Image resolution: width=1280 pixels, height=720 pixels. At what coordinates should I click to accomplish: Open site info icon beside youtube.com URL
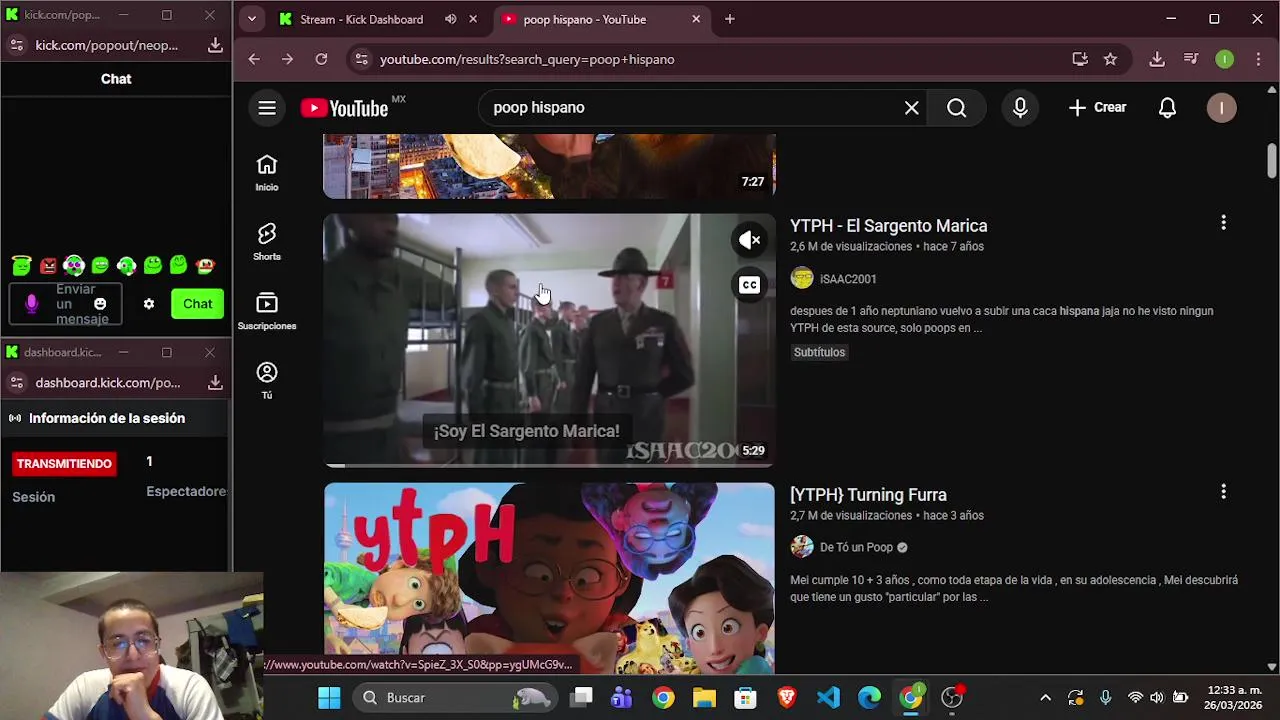click(362, 59)
